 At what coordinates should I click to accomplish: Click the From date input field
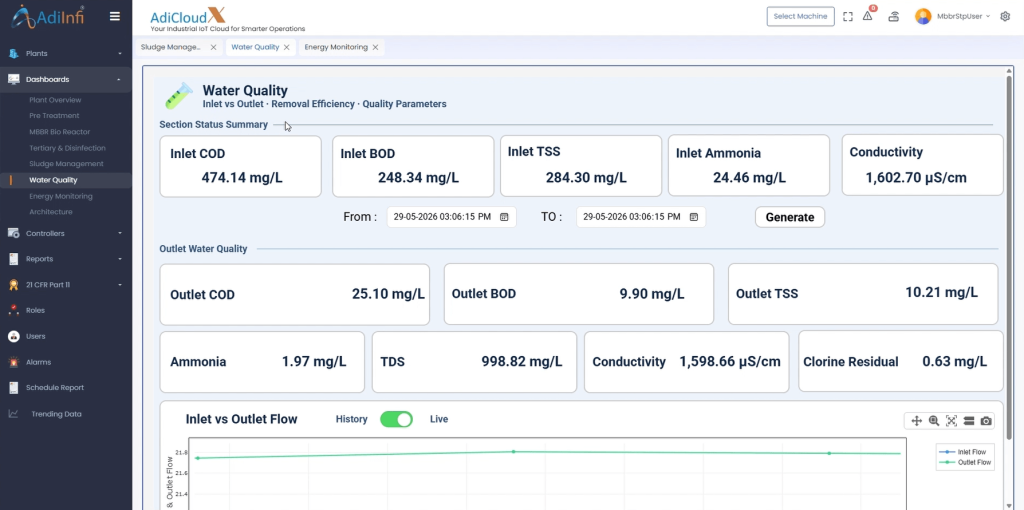pos(451,217)
